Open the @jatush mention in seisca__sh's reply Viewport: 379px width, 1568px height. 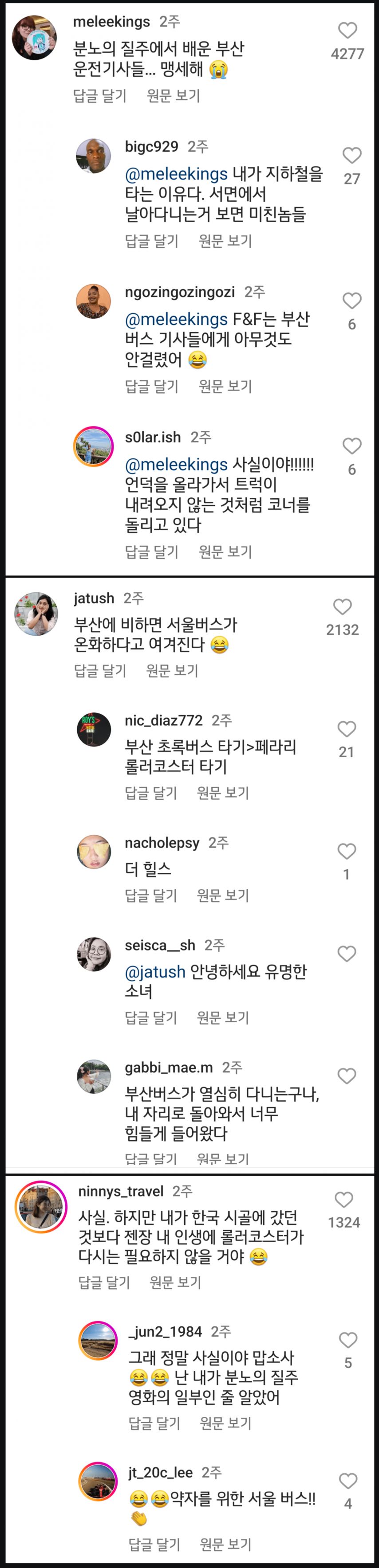pos(155,971)
